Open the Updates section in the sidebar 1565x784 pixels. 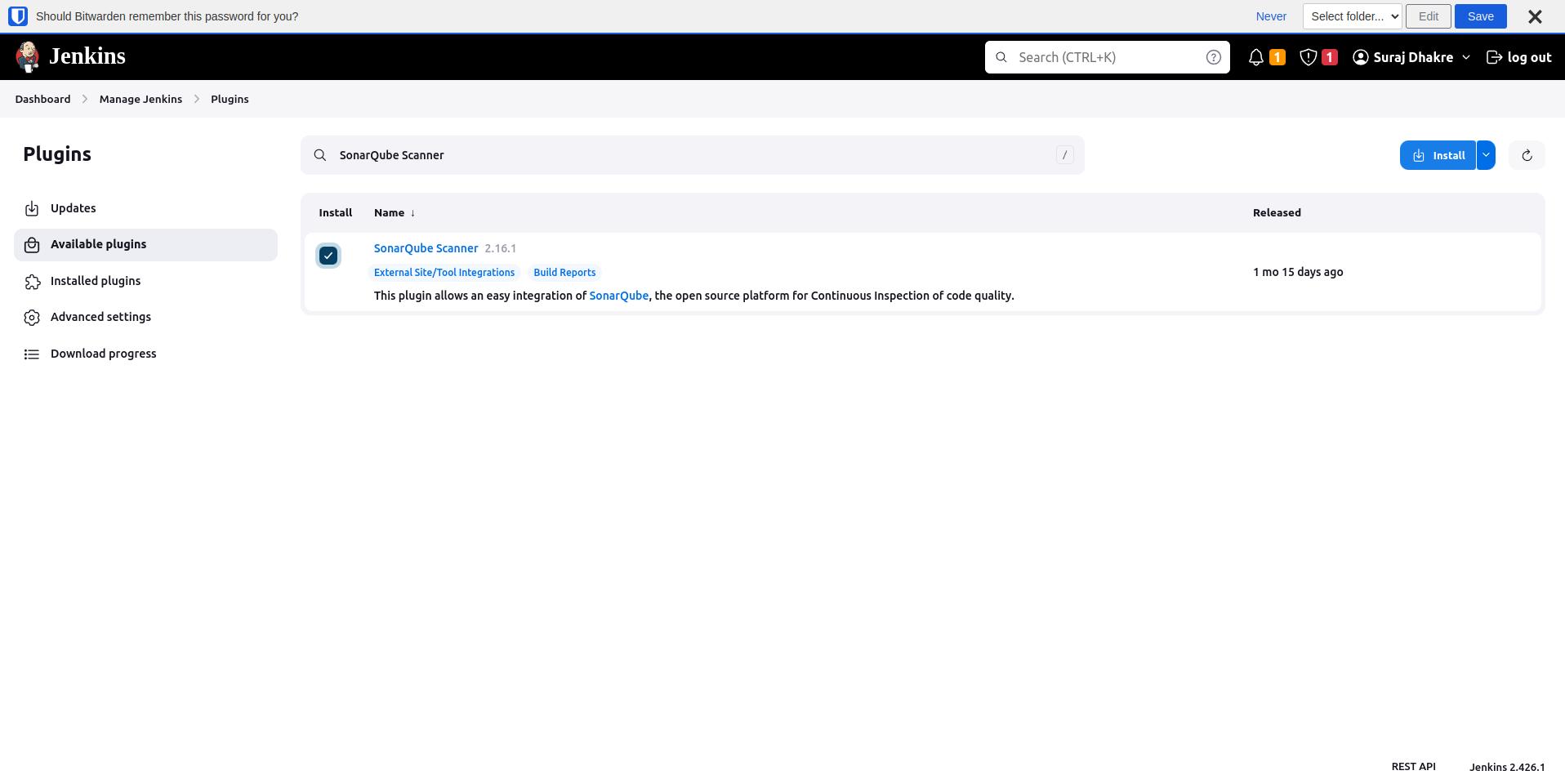point(73,208)
